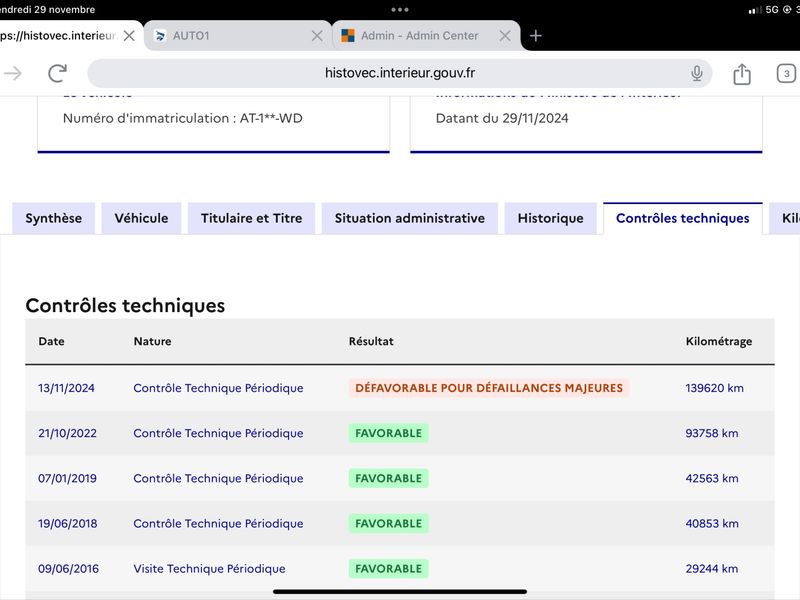This screenshot has width=800, height=600.
Task: Reload the page with the refresh icon
Action: [x=58, y=73]
